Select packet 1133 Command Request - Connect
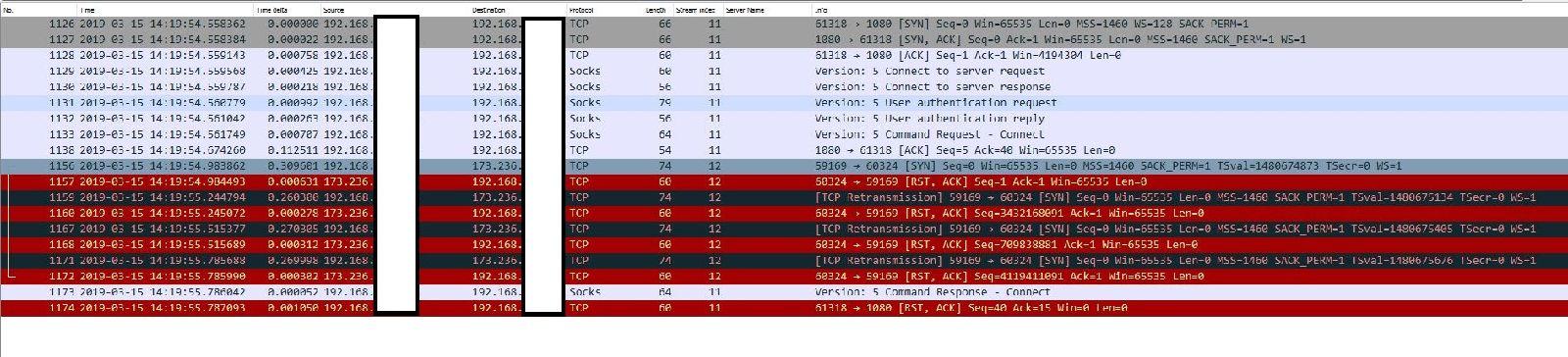1568x357 pixels. [784, 133]
